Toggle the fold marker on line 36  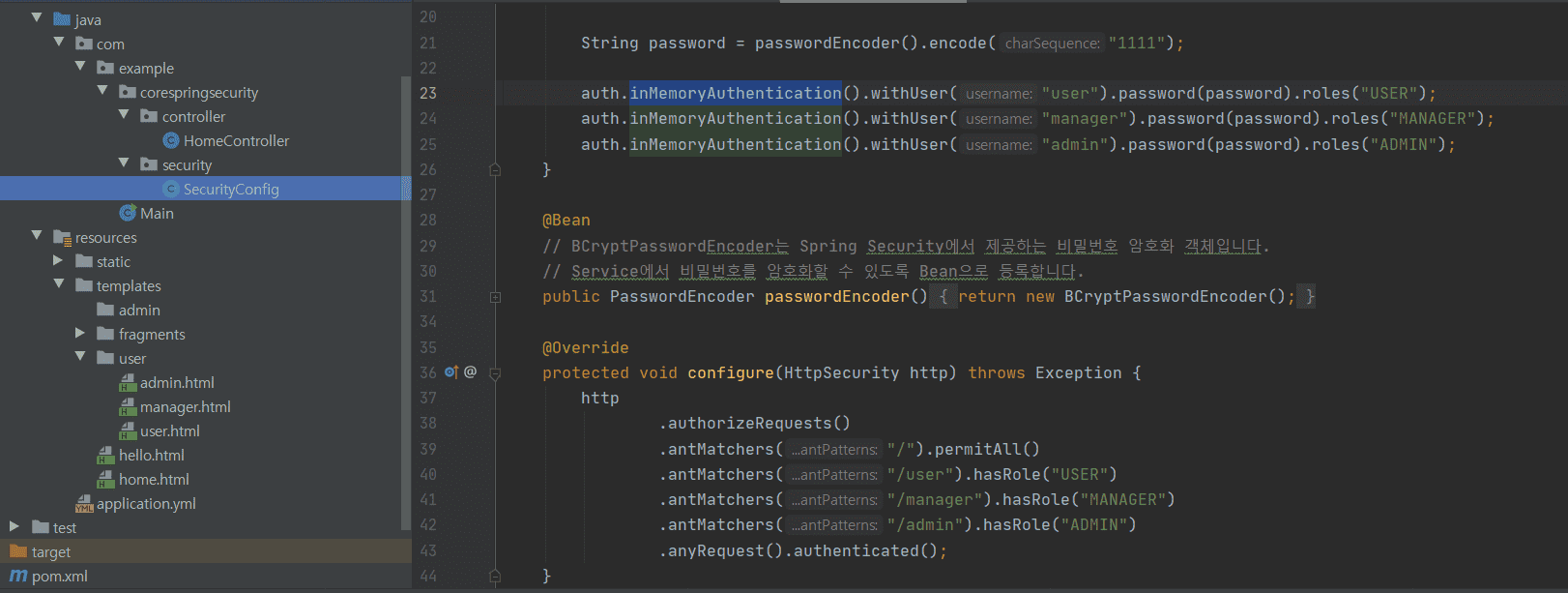click(495, 373)
